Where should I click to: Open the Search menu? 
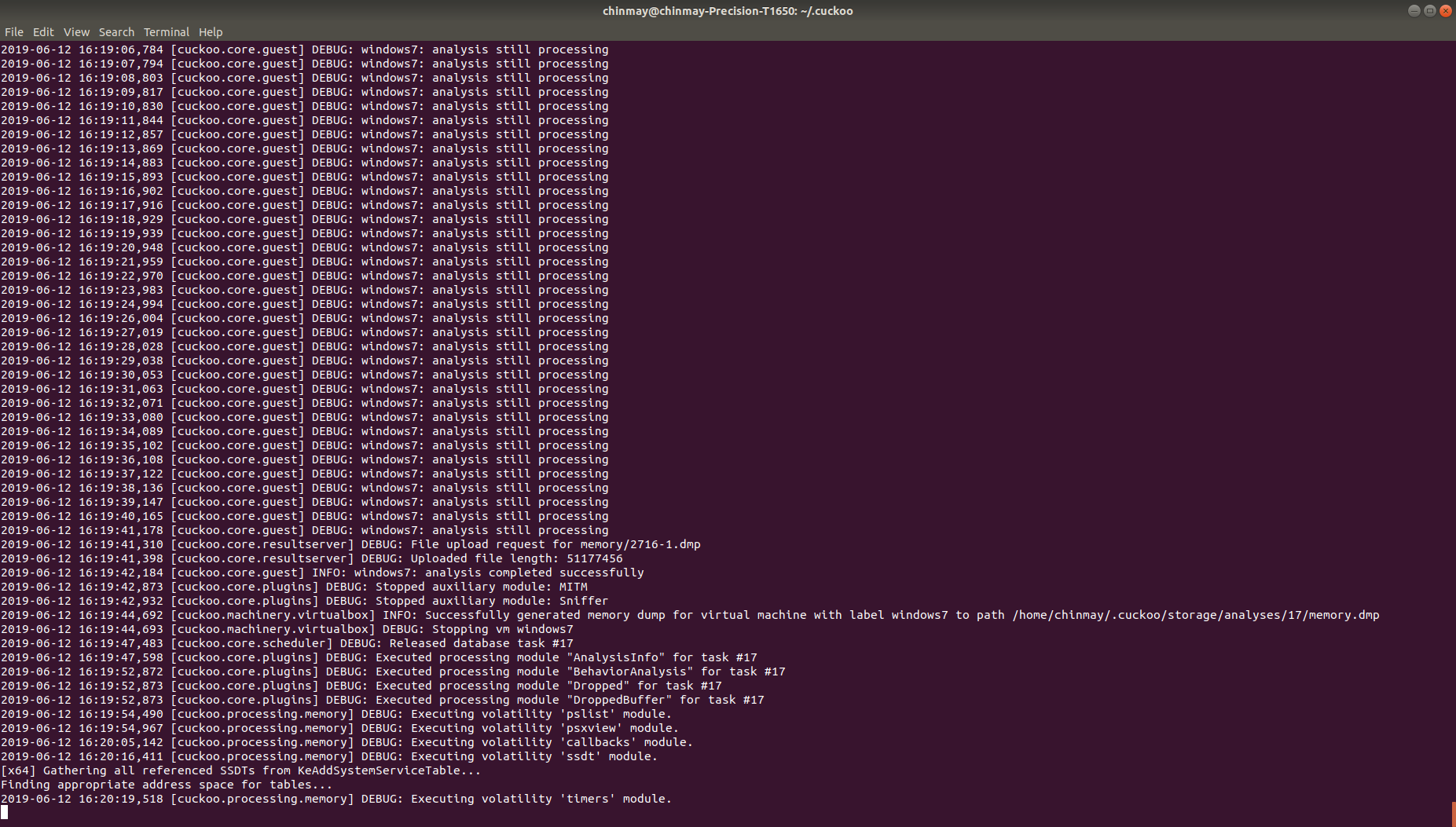tap(116, 31)
